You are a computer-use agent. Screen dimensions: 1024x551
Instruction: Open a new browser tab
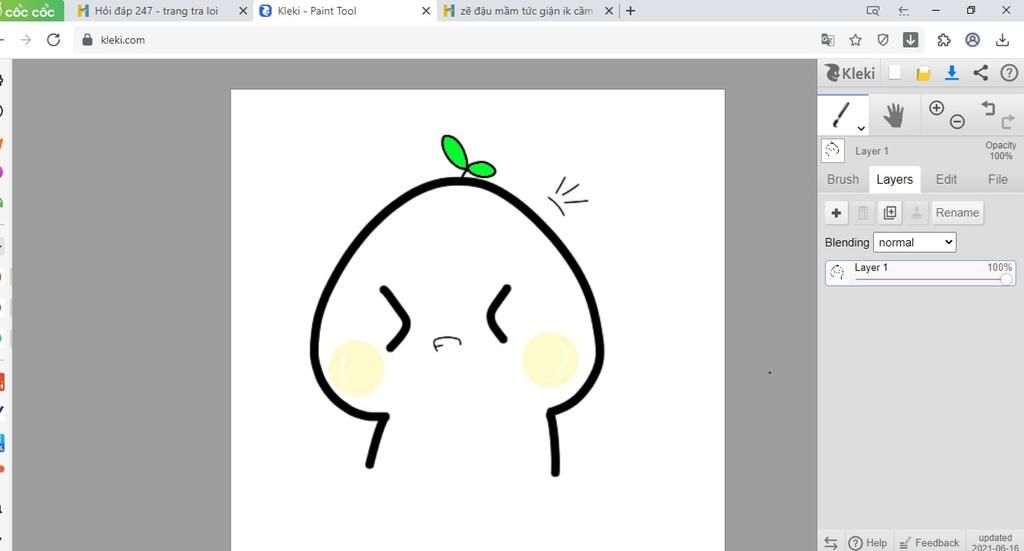[x=630, y=10]
